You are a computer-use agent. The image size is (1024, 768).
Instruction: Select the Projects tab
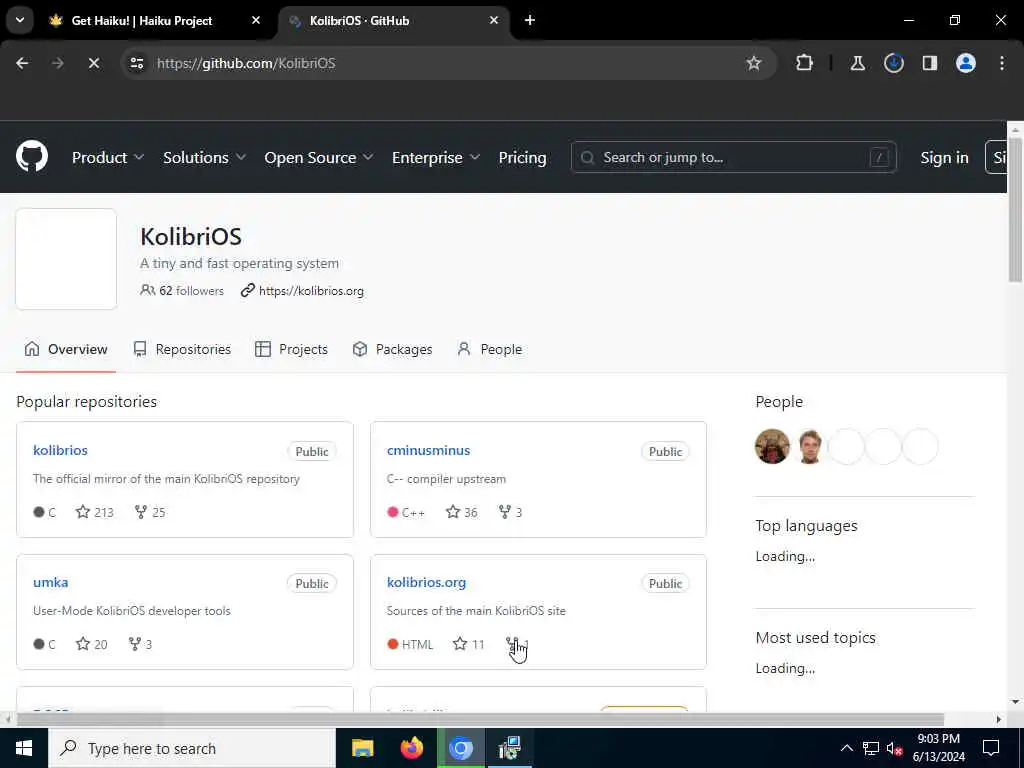pos(291,349)
